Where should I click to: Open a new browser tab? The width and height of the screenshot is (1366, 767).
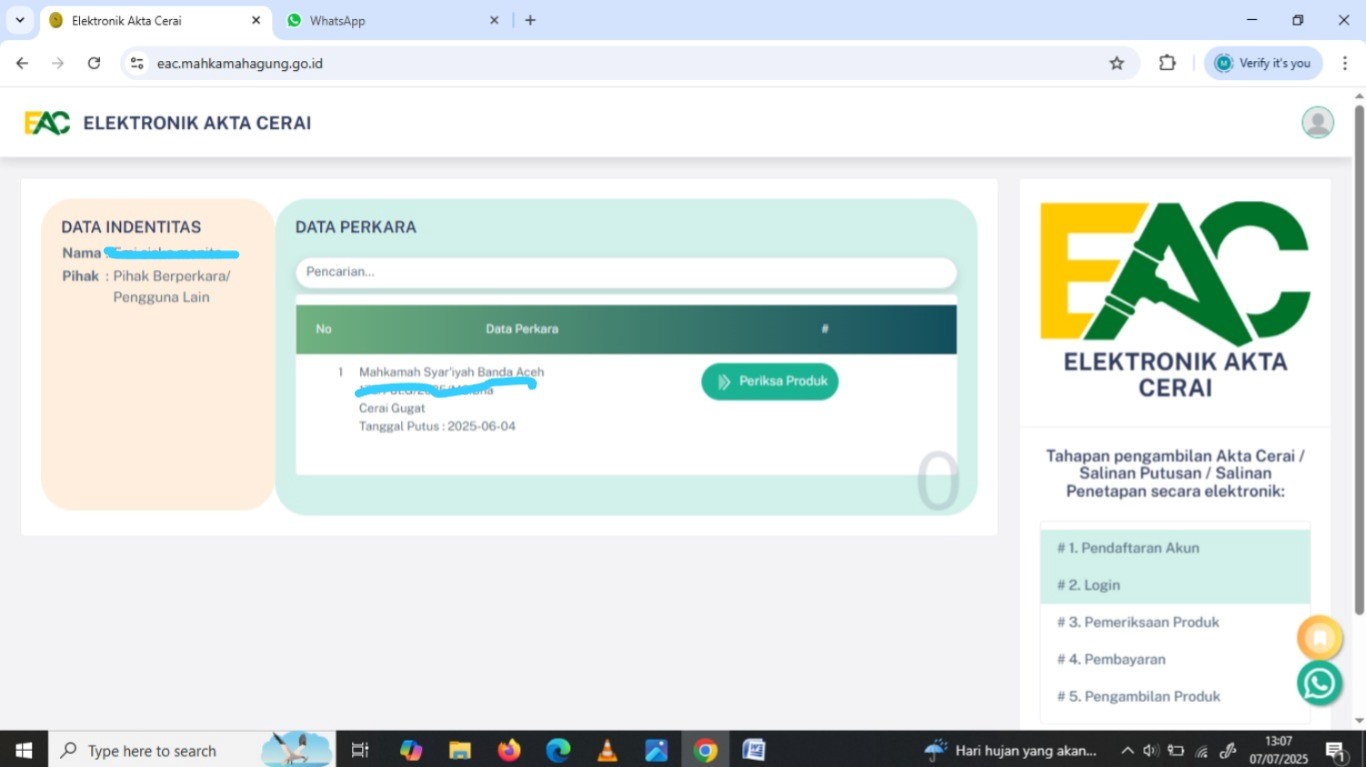click(530, 20)
